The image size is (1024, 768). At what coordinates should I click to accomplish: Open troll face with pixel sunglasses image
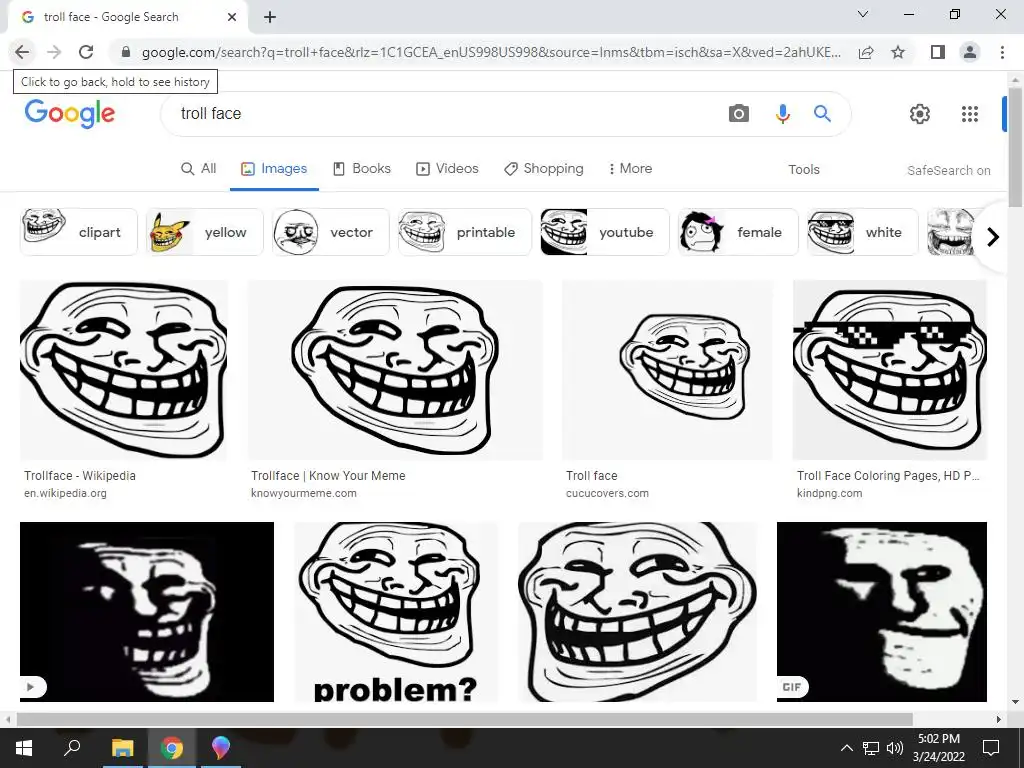coord(889,370)
